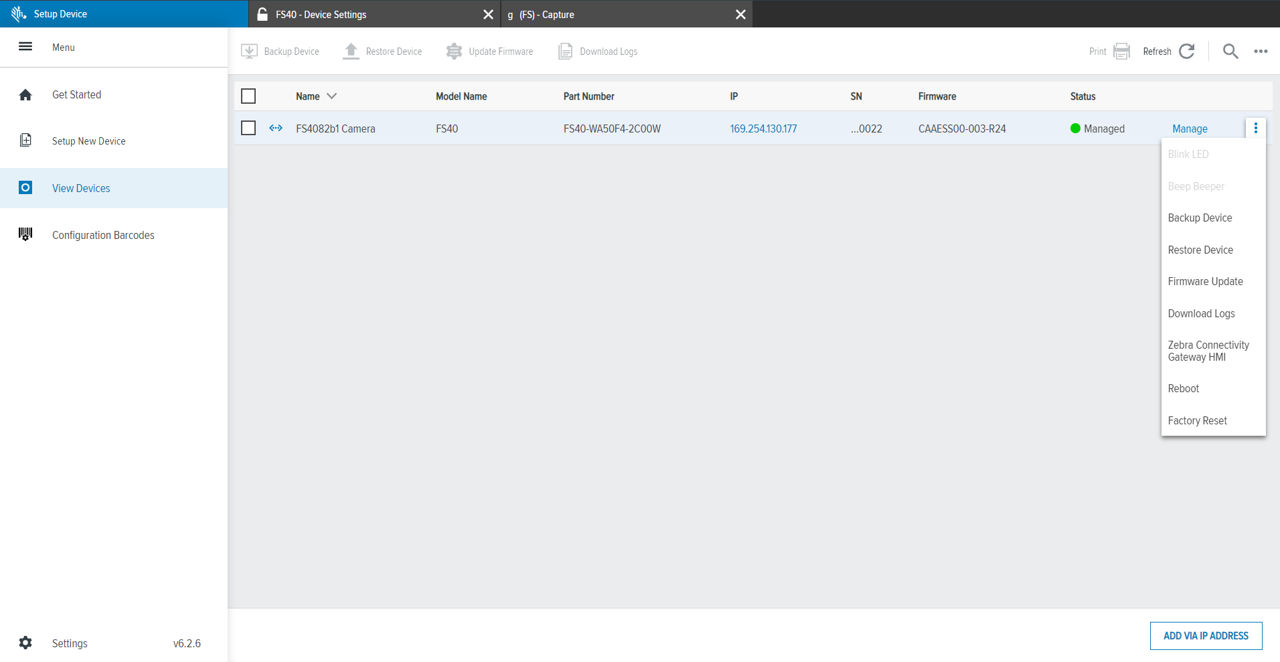Click the ADD VIA IP ADDRESS button
The width and height of the screenshot is (1280, 662).
(1206, 636)
